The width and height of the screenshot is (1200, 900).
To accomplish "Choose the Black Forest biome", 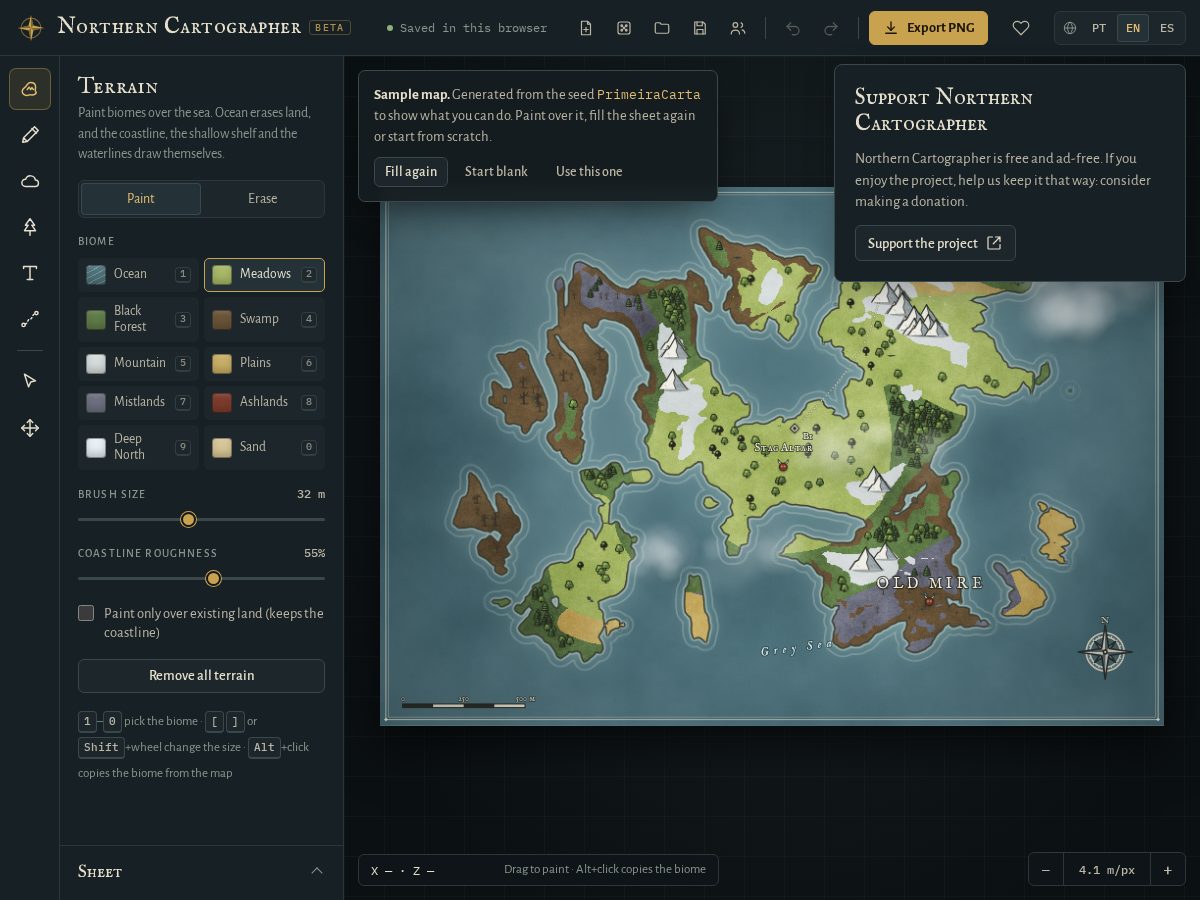I will tap(138, 319).
